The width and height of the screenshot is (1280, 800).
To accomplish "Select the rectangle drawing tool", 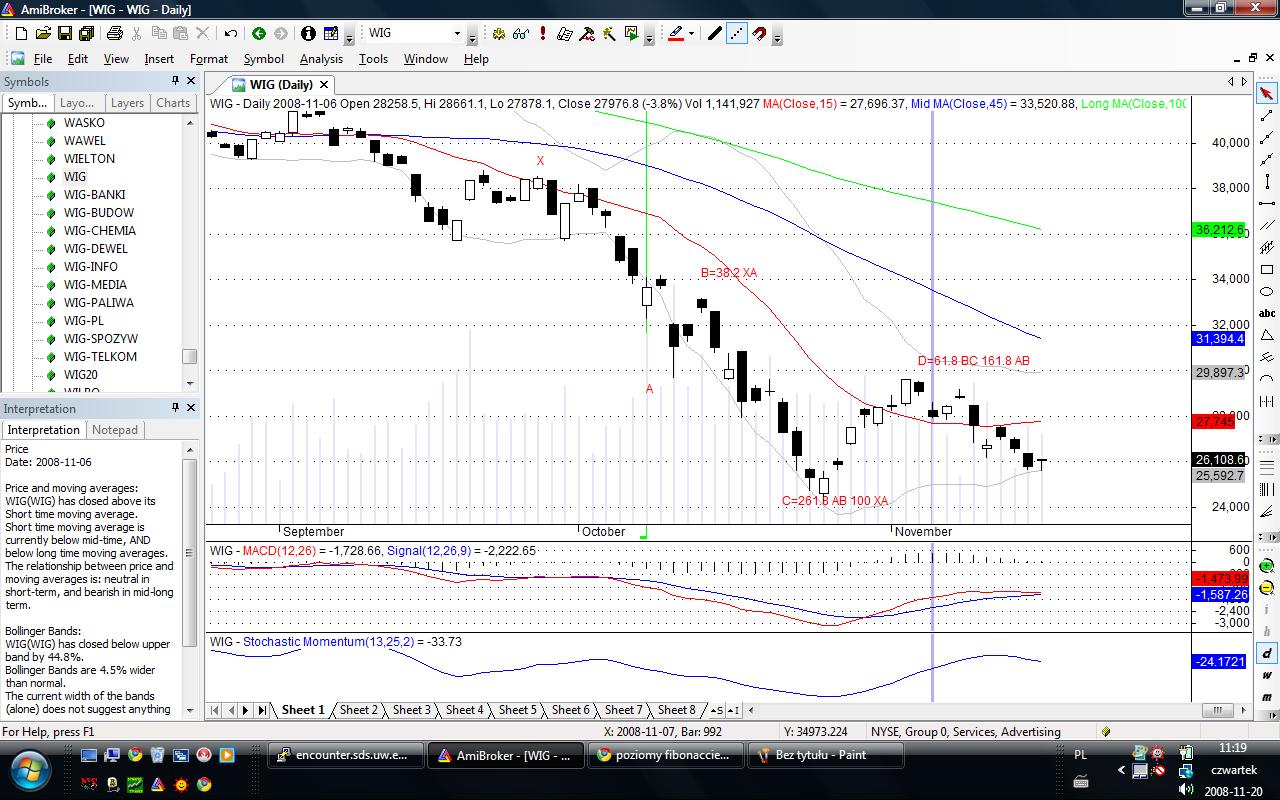I will 1266,269.
